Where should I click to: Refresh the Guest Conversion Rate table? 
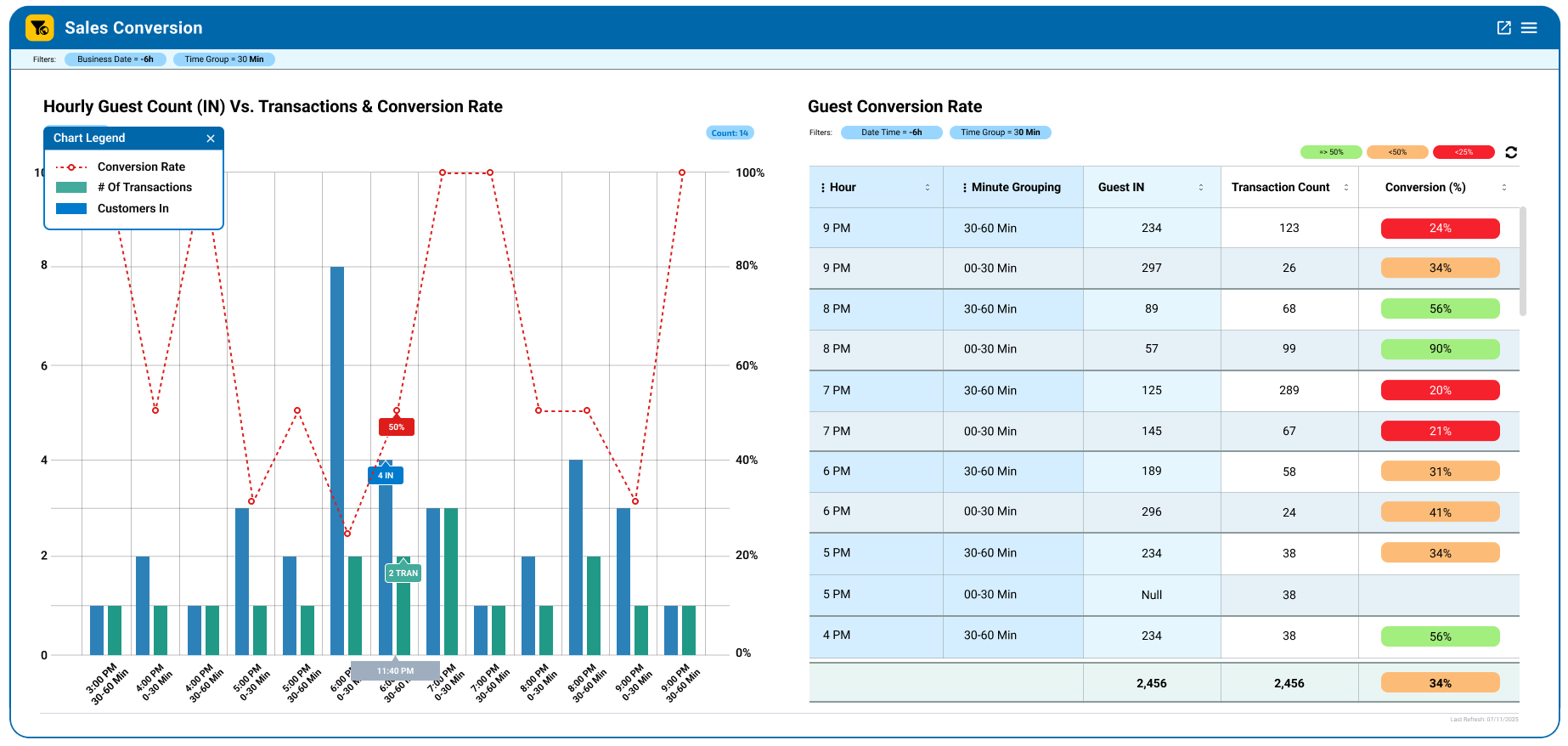point(1510,152)
